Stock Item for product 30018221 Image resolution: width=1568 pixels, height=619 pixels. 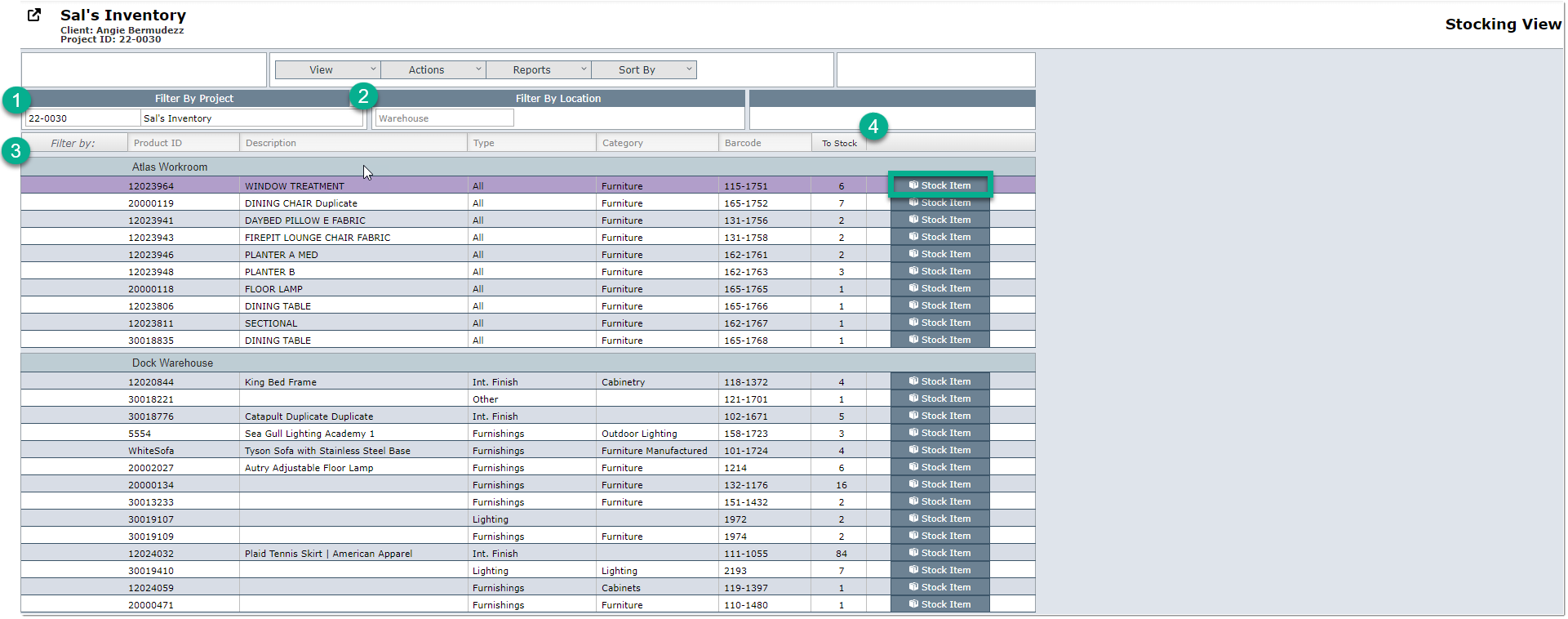click(x=940, y=399)
